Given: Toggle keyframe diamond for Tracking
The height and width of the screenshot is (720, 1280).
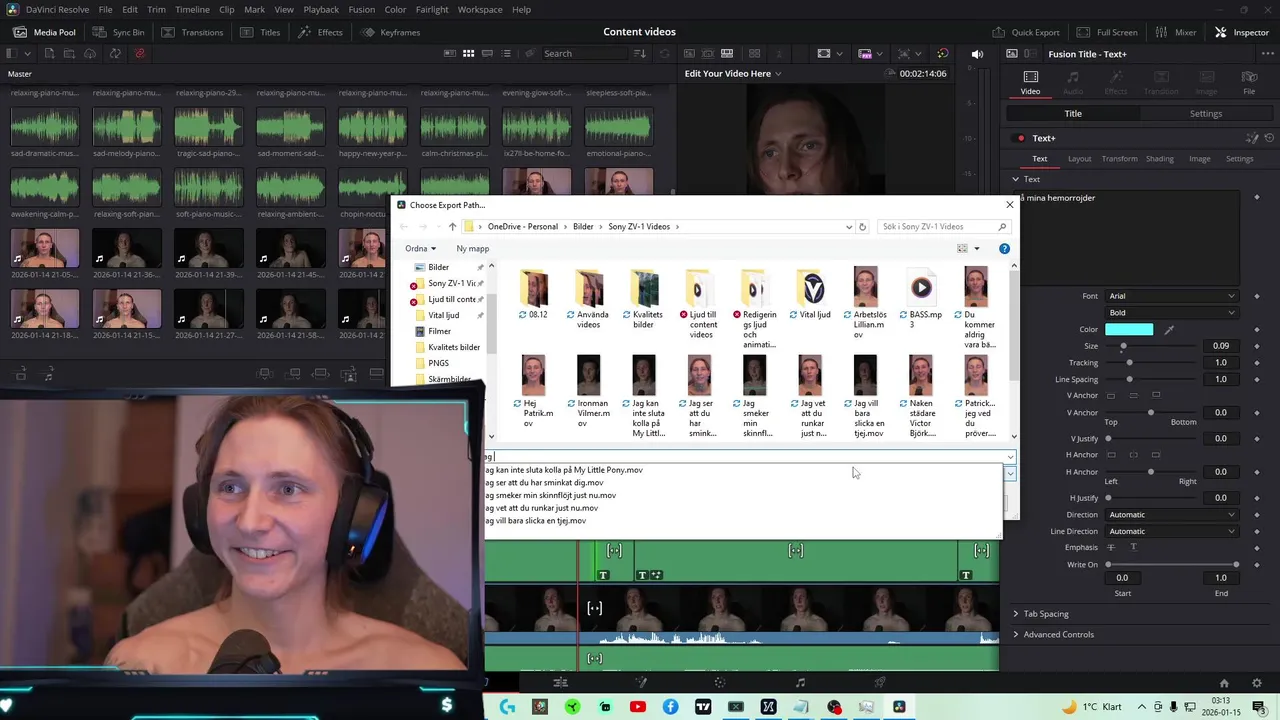Looking at the screenshot, I should click(1257, 363).
